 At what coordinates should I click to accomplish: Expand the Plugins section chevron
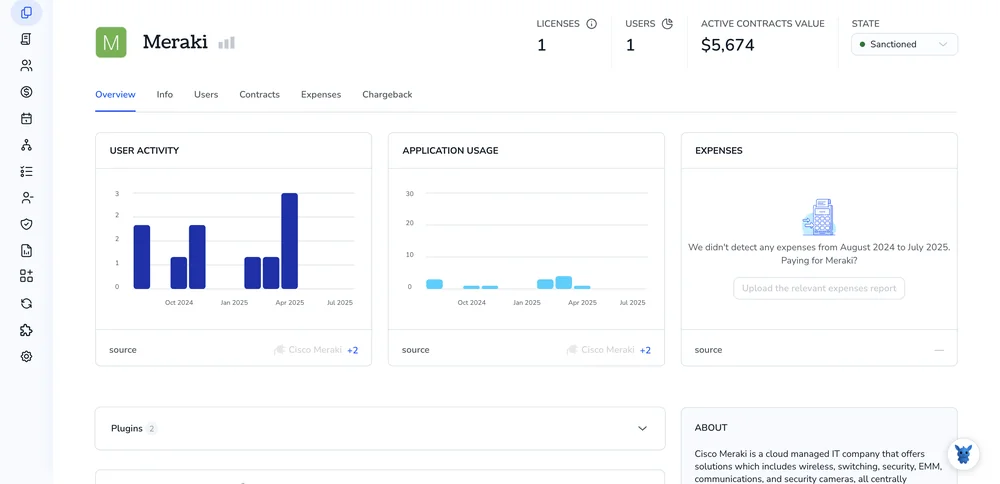[x=642, y=429]
